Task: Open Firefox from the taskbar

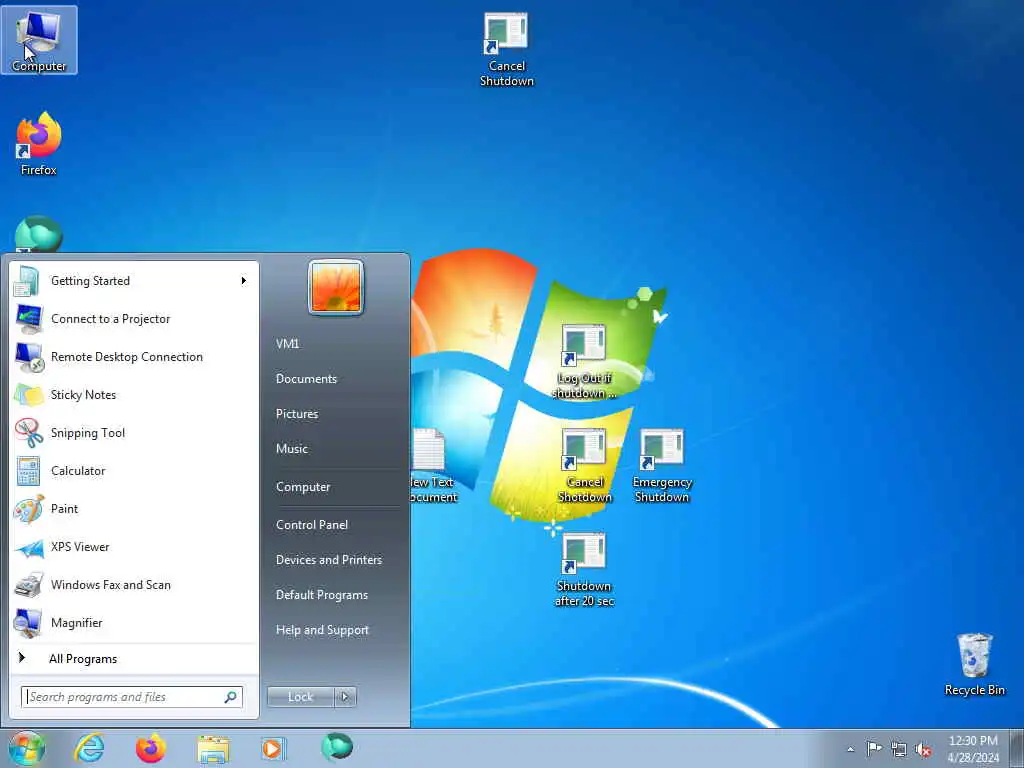Action: [x=151, y=748]
